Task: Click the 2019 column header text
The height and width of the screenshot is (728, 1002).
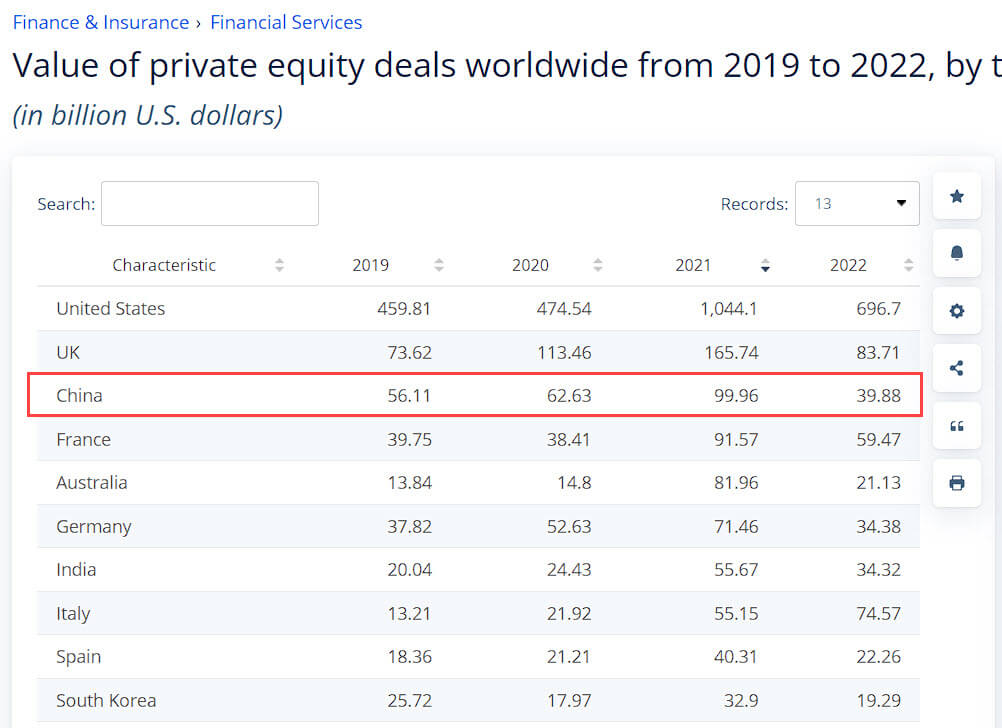Action: 371,265
